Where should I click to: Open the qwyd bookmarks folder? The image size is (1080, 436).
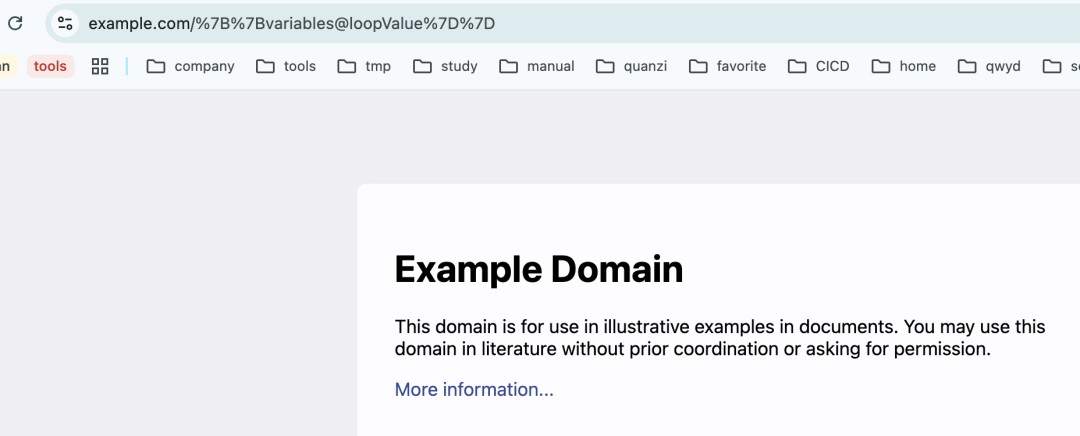click(x=989, y=66)
